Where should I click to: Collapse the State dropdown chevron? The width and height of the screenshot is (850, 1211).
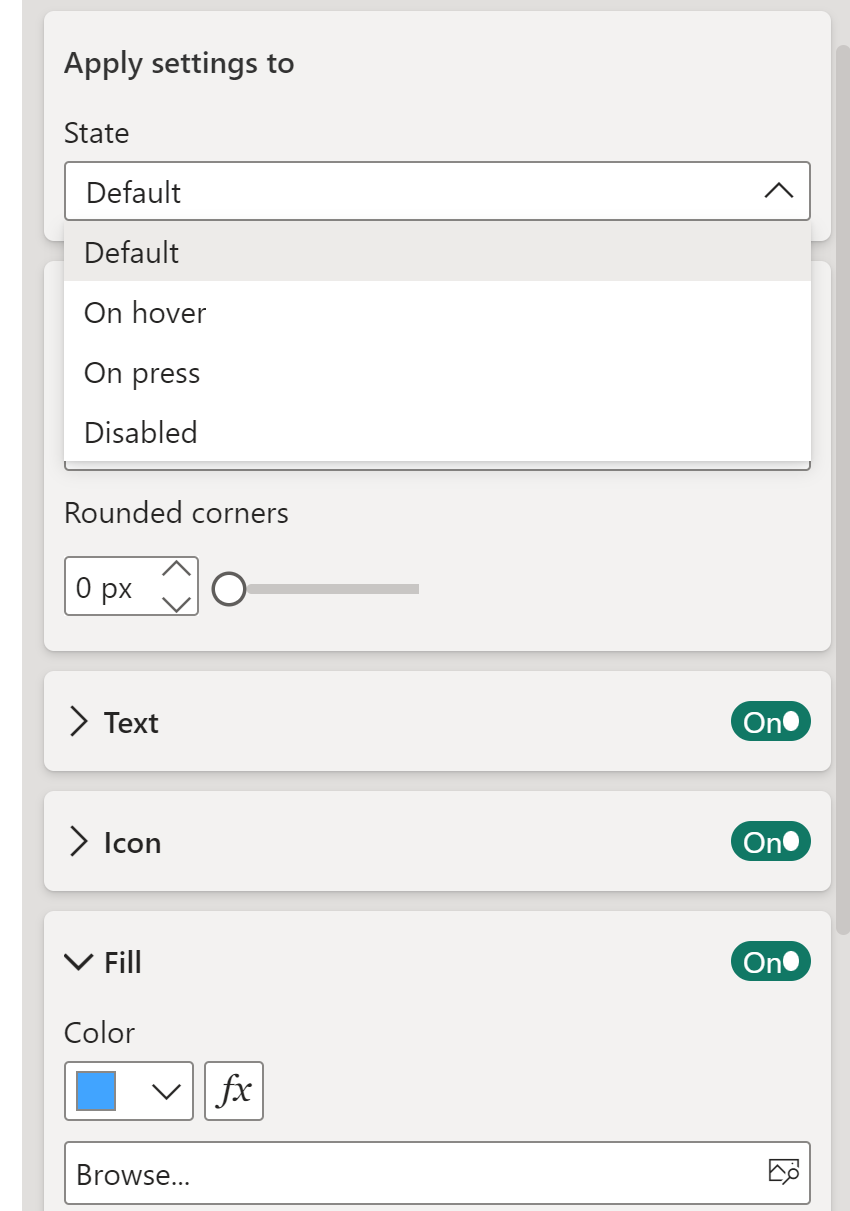(778, 191)
